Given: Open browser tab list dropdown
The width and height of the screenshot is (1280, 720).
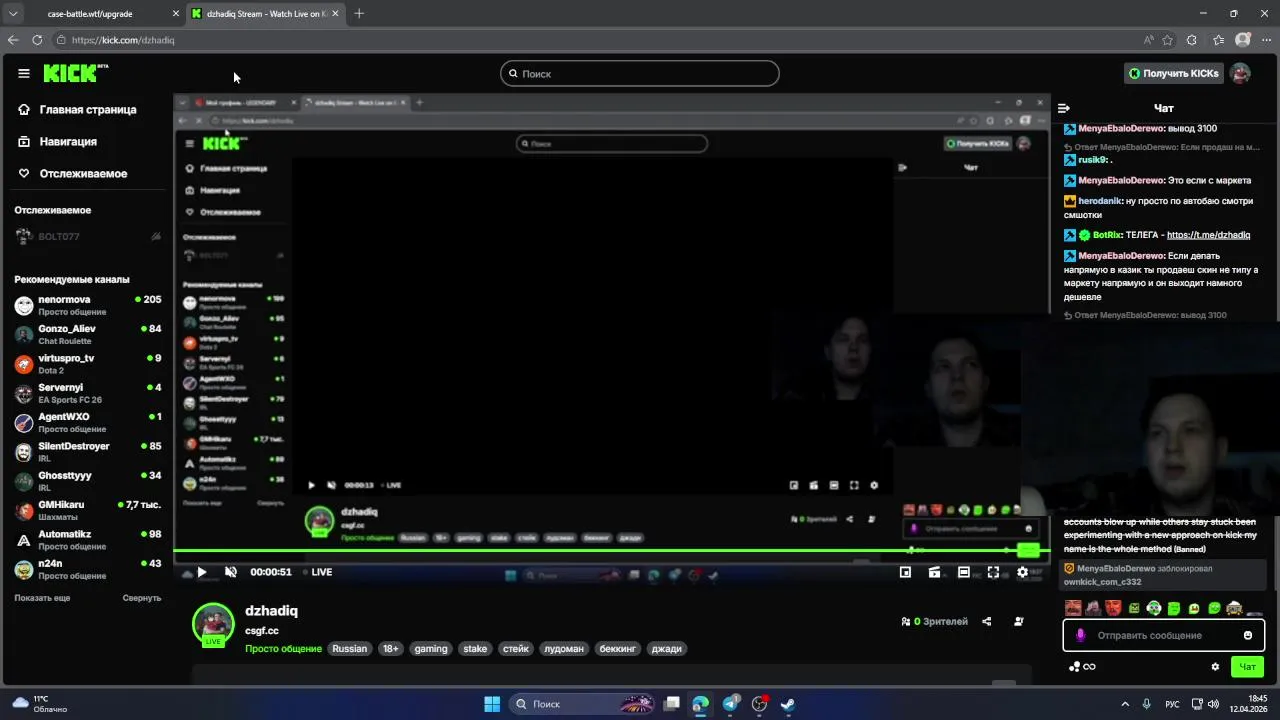Looking at the screenshot, I should (13, 14).
